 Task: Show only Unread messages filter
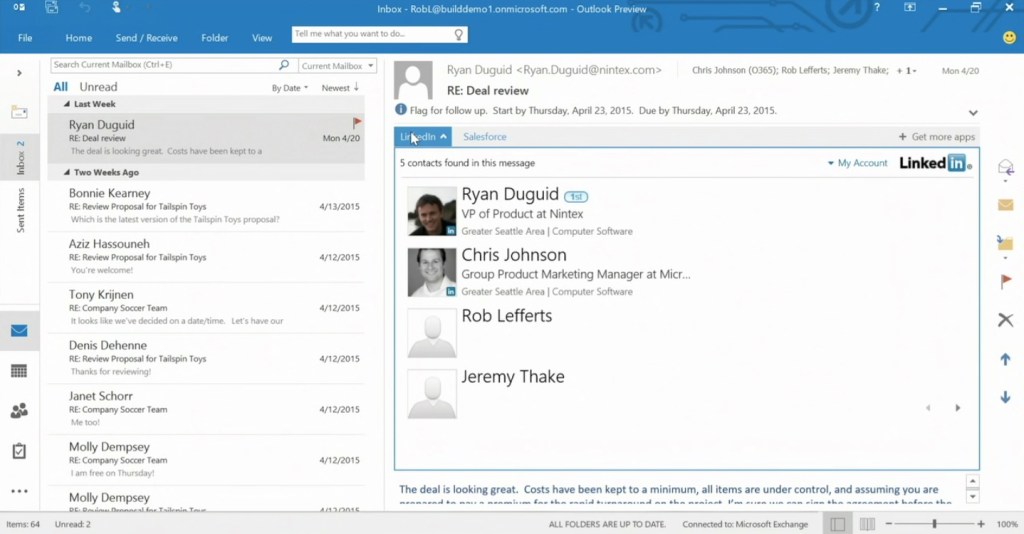click(x=98, y=87)
